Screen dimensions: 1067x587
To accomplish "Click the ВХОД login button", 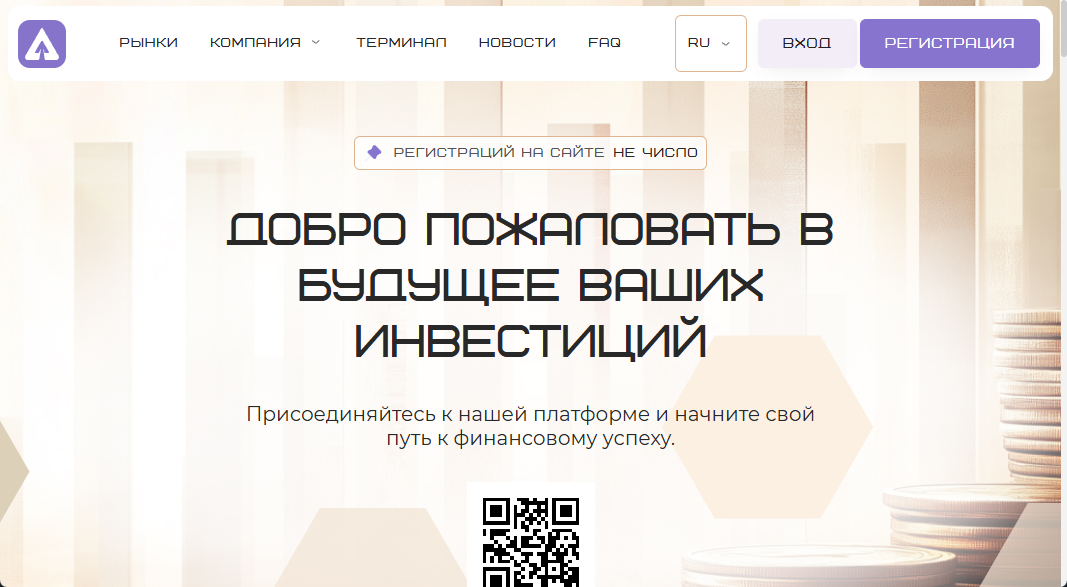I will coord(807,44).
